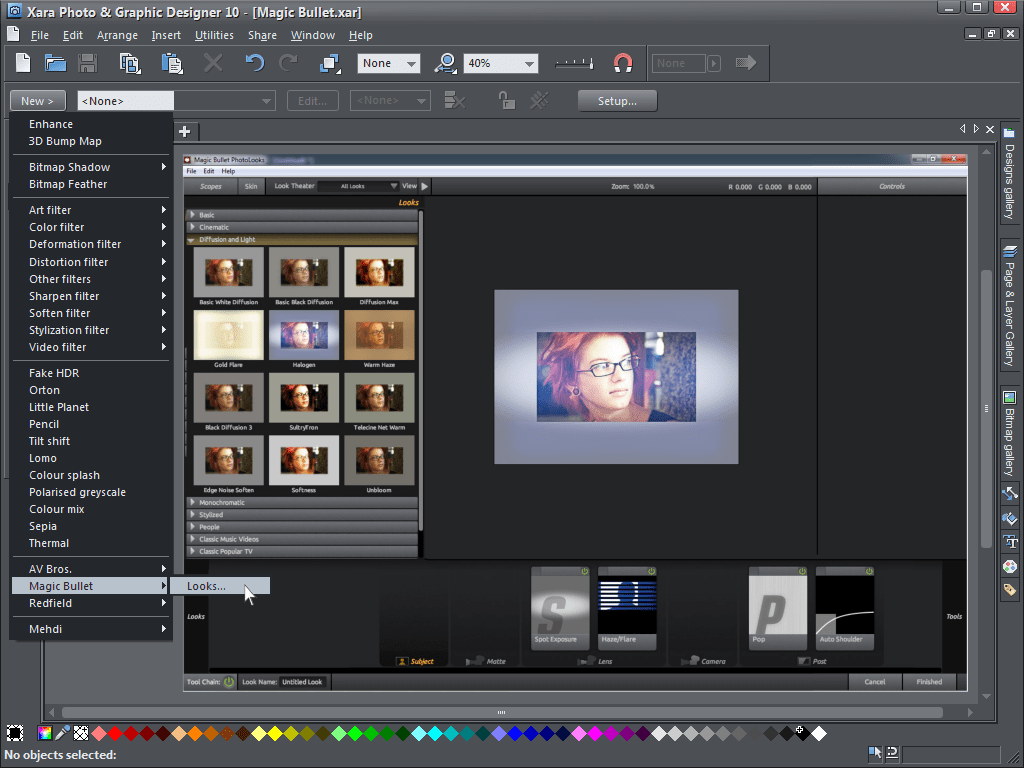Click the blue color swatch
The image size is (1024, 768).
click(x=515, y=733)
